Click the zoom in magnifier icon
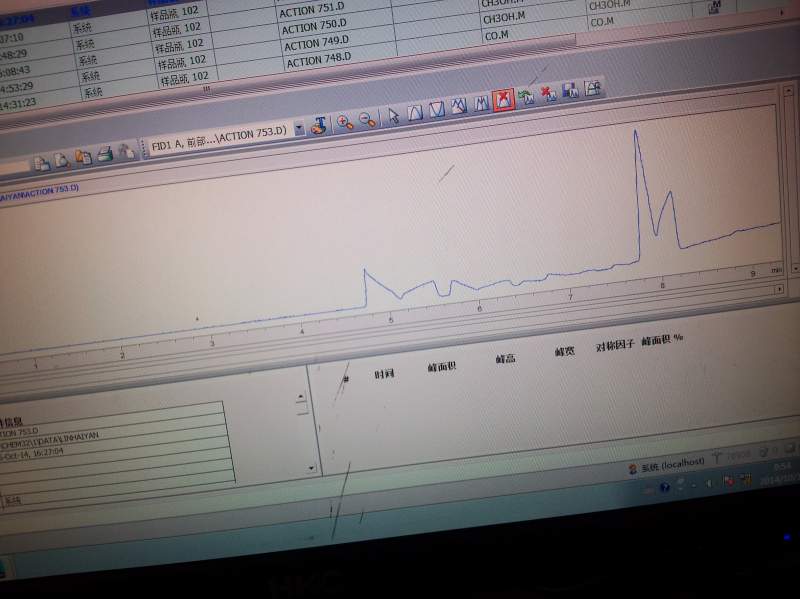The image size is (800, 599). click(345, 122)
